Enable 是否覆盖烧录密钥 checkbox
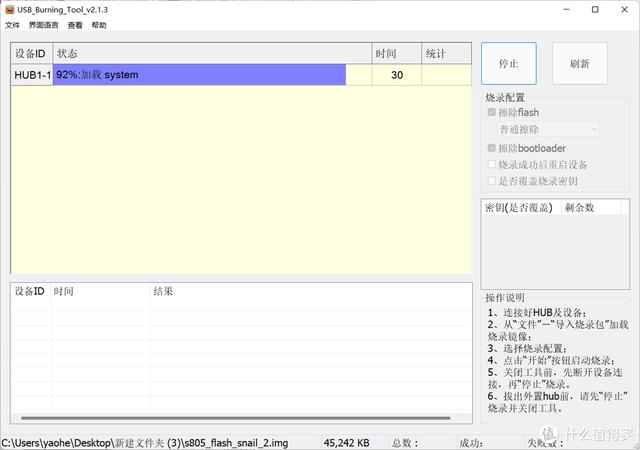 (x=491, y=181)
